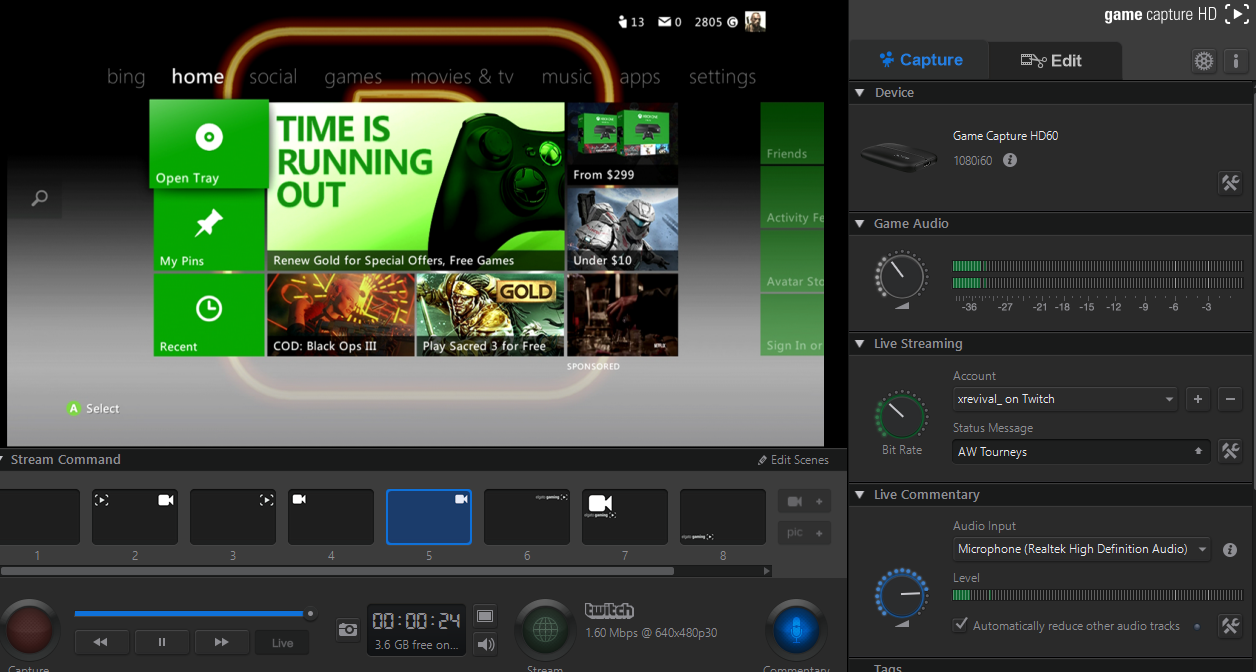Toggle blue microphone Commentary button
Screen dimensions: 1256x672
pos(796,630)
